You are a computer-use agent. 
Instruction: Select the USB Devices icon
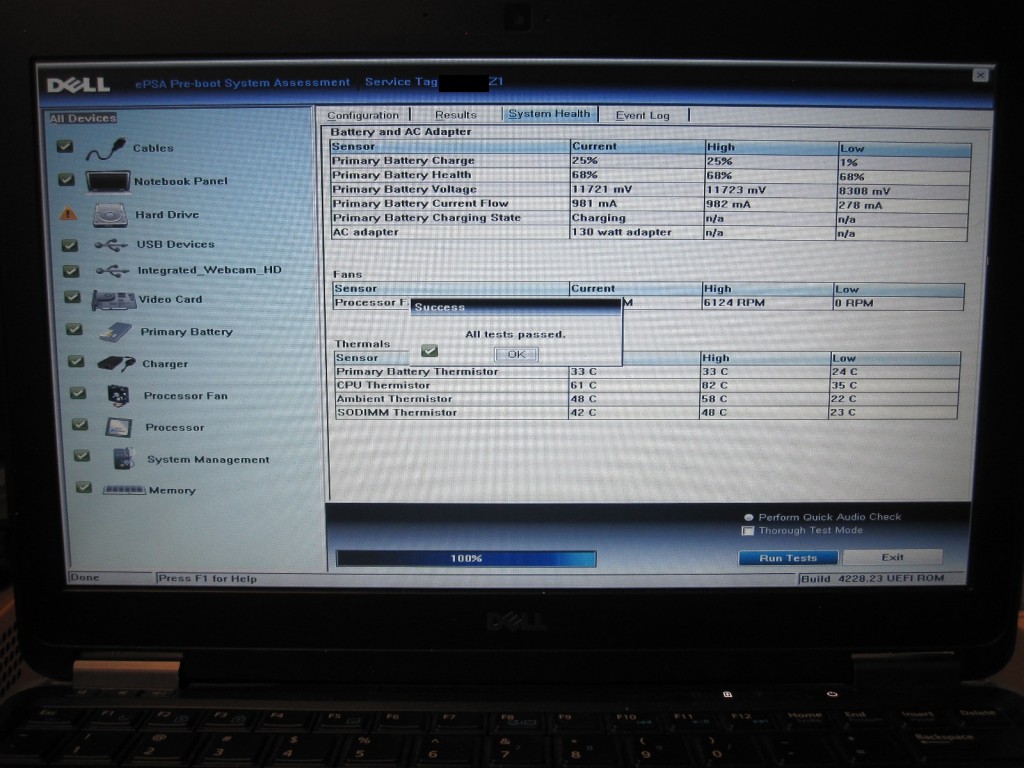[x=110, y=245]
